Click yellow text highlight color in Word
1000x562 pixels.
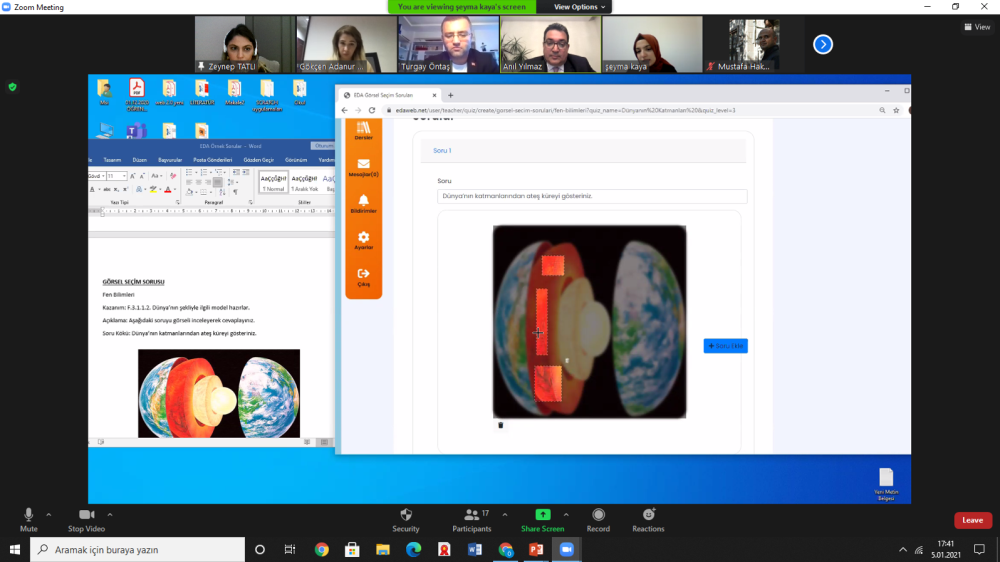pos(153,189)
